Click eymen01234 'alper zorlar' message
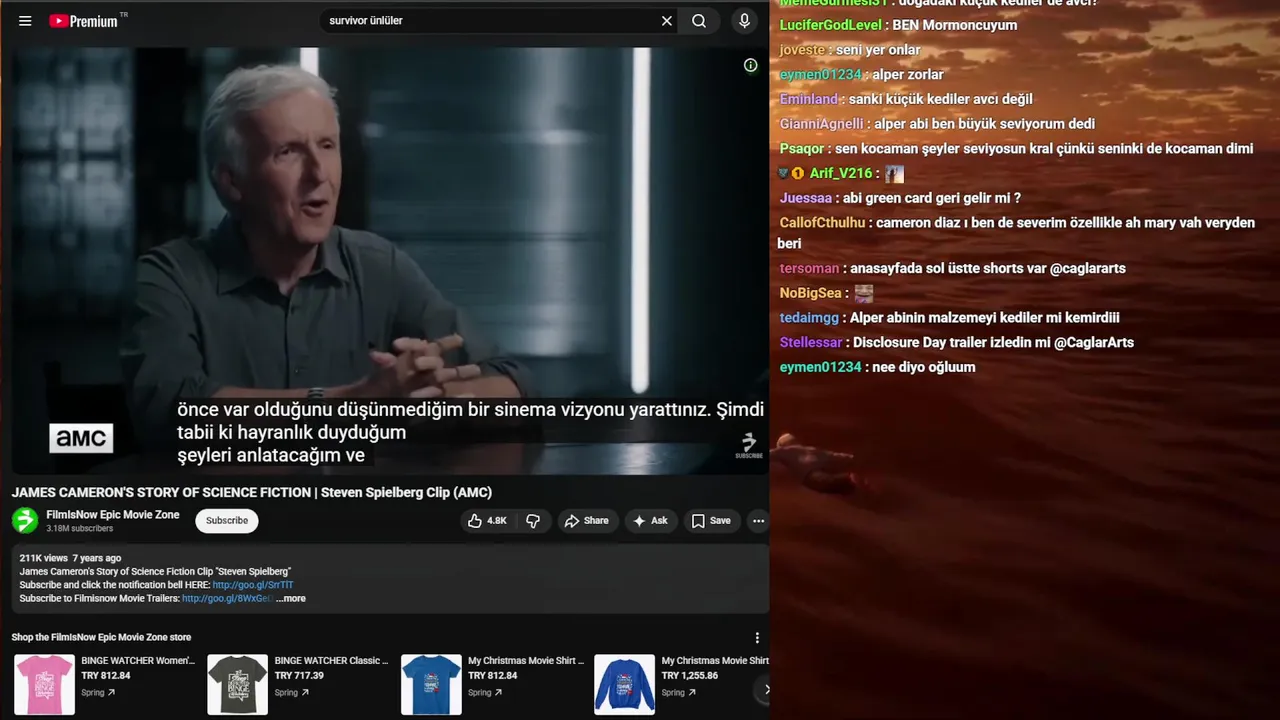The image size is (1280, 720). [908, 75]
